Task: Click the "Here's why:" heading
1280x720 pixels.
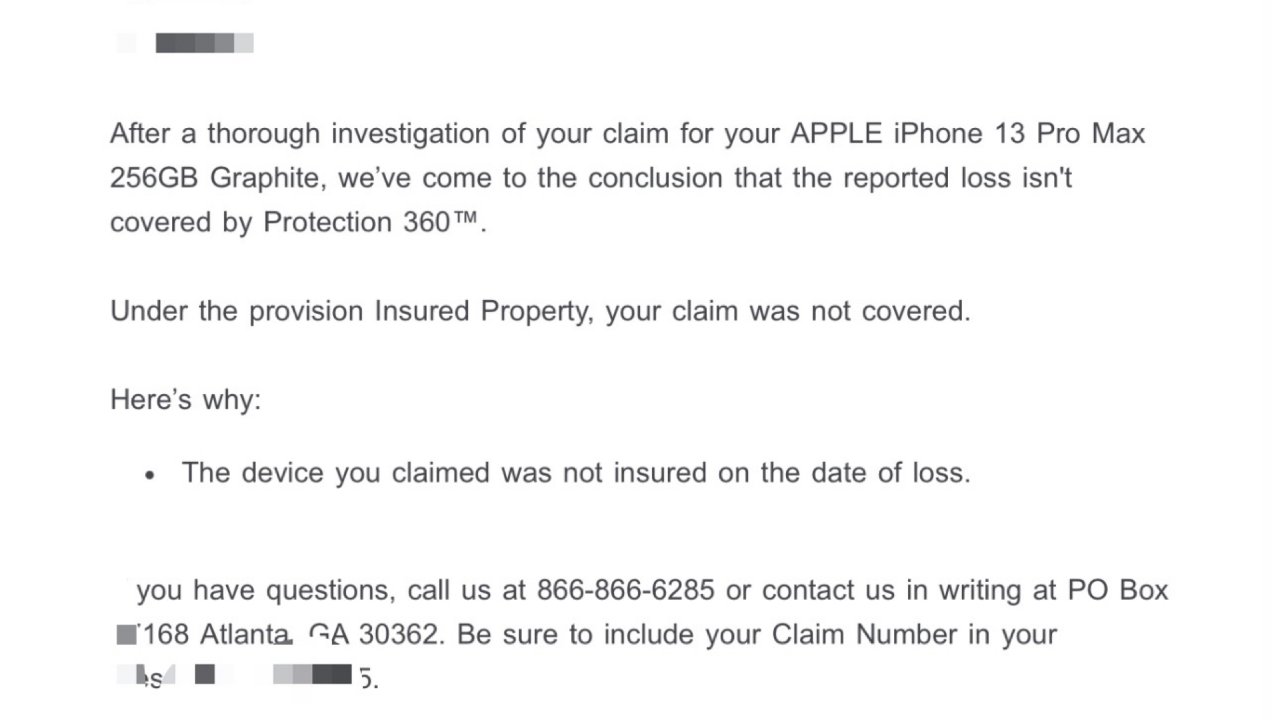Action: pyautogui.click(x=185, y=400)
